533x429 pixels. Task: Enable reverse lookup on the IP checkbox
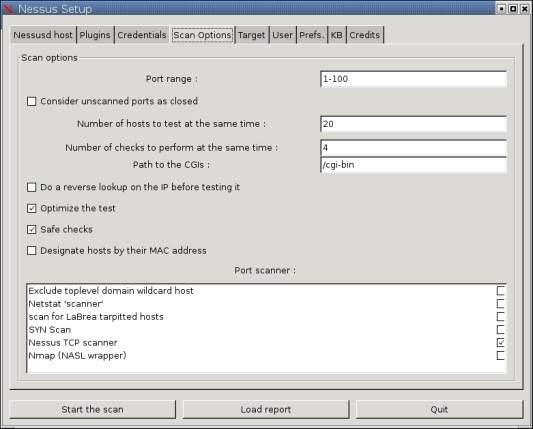[32, 187]
